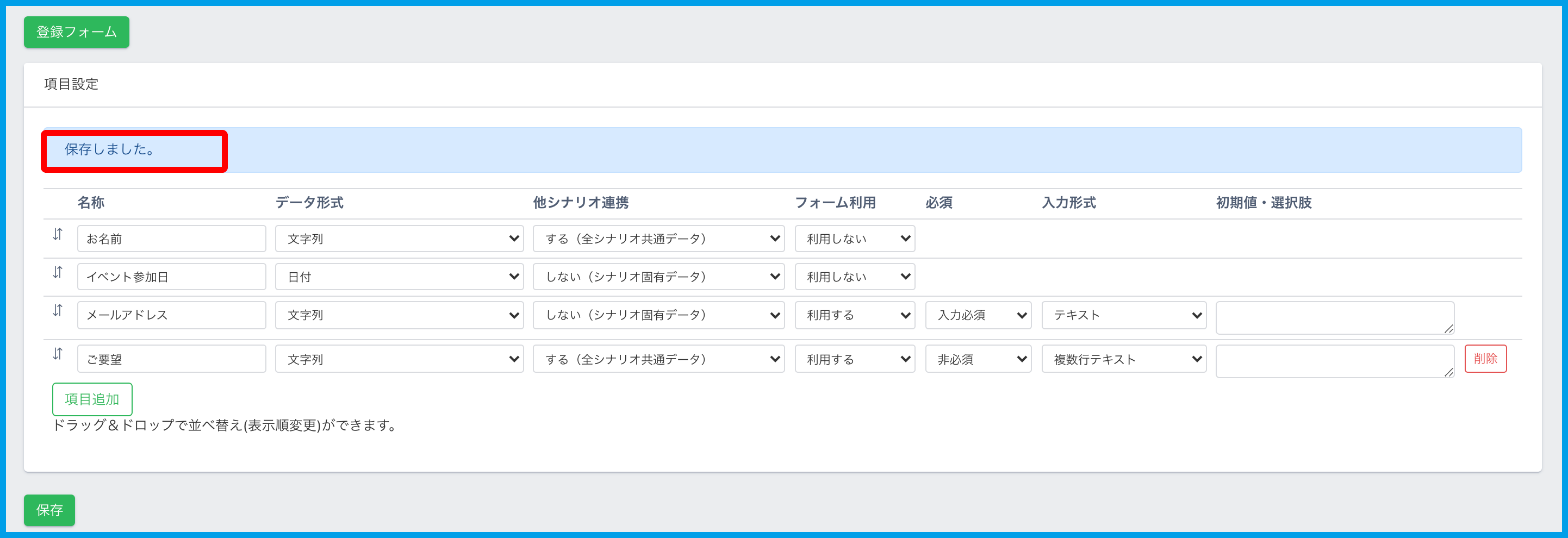Image resolution: width=1568 pixels, height=538 pixels.
Task: Click initial value textarea for メールアドレス row
Action: click(x=1334, y=318)
